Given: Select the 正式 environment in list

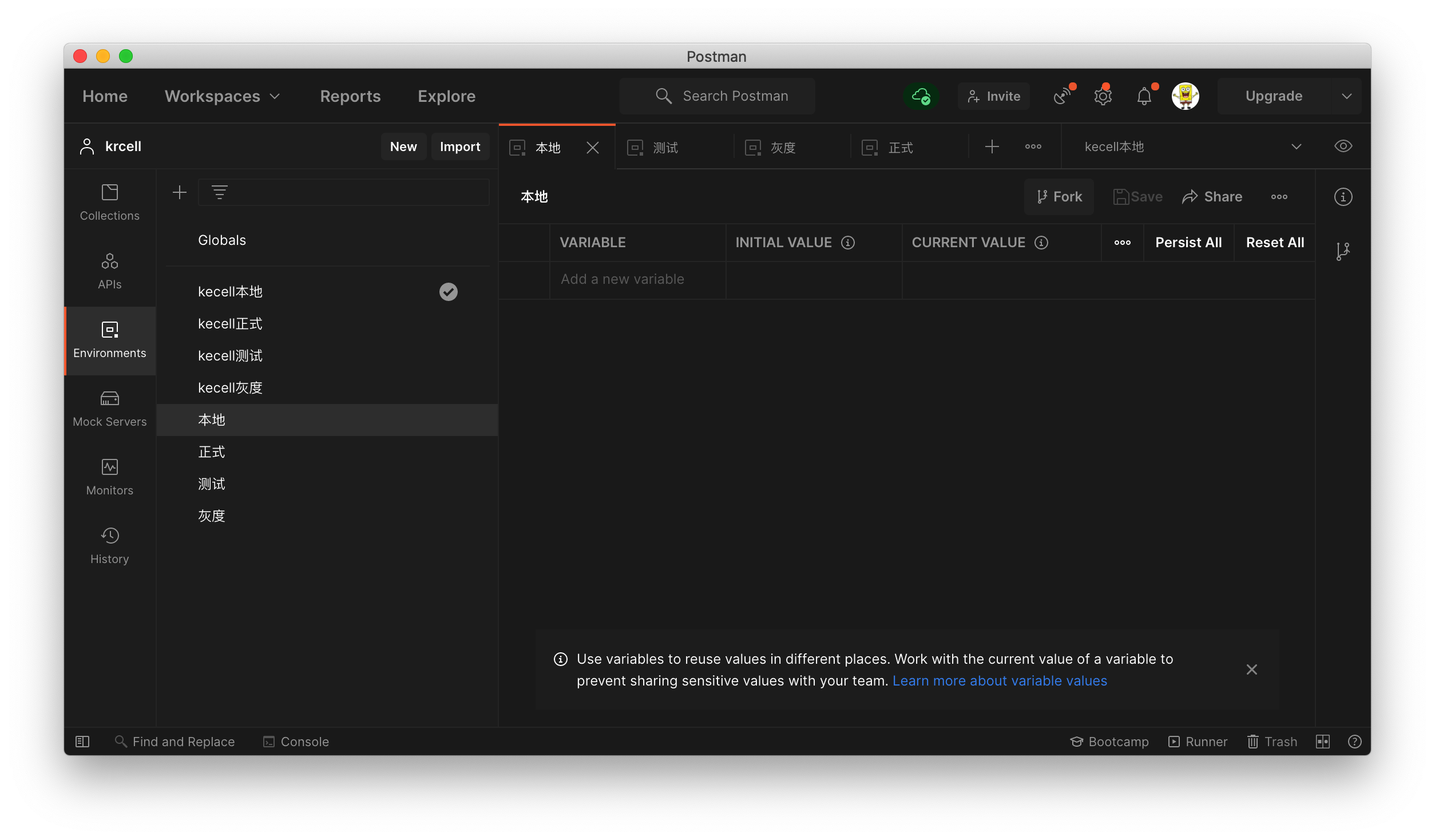Looking at the screenshot, I should [x=327, y=452].
